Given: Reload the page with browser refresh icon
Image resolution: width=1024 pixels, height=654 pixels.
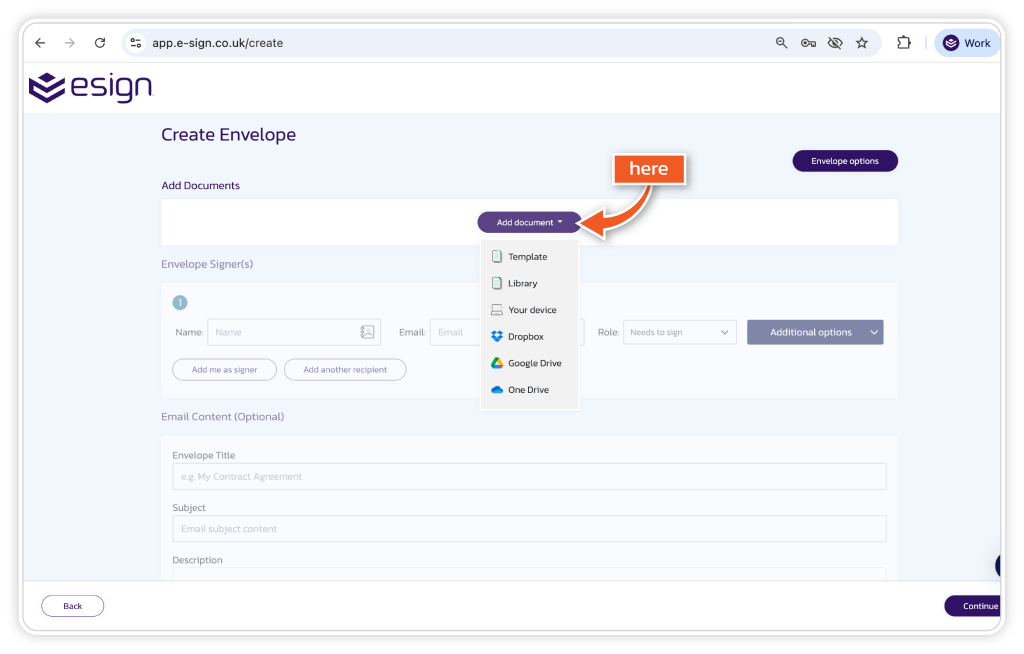Looking at the screenshot, I should tap(100, 43).
